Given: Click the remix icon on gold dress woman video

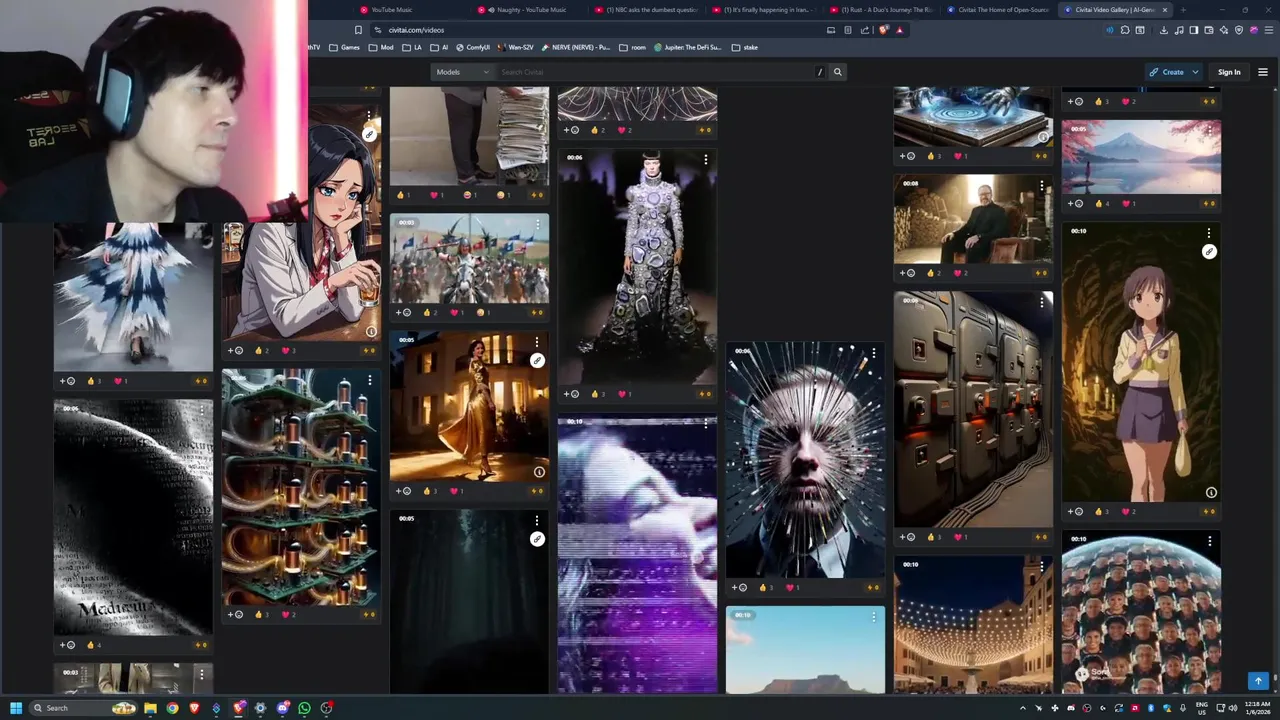Looking at the screenshot, I should pyautogui.click(x=537, y=361).
